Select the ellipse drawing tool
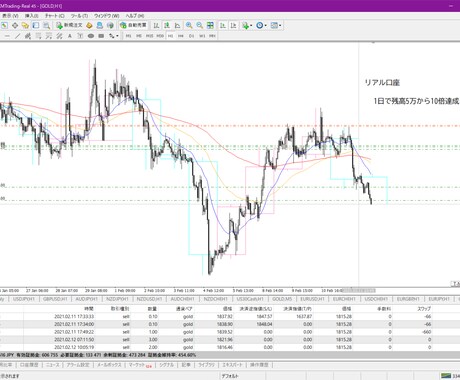 (x=91, y=36)
